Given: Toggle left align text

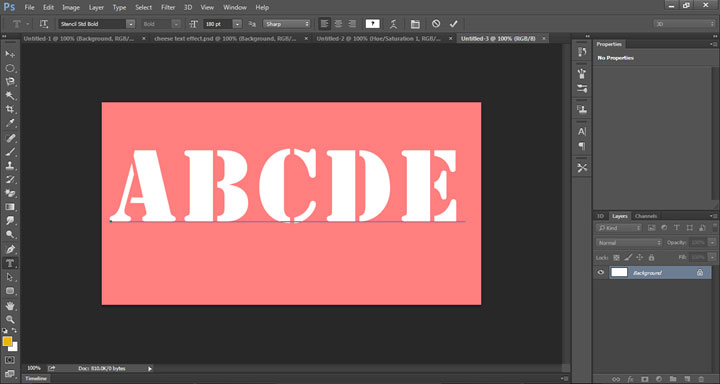Looking at the screenshot, I should pyautogui.click(x=325, y=24).
